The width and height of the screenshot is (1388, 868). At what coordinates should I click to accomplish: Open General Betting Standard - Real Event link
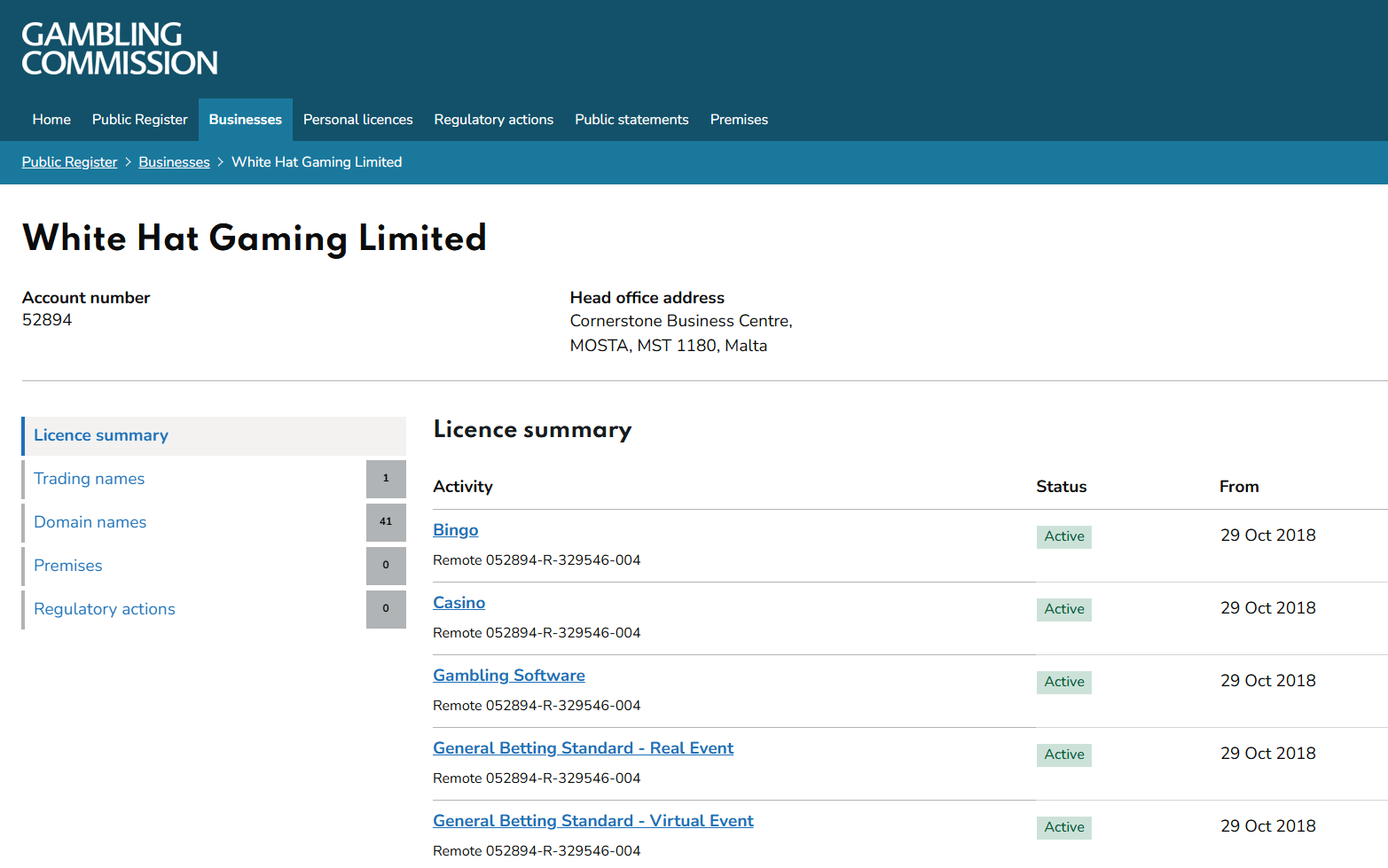583,748
